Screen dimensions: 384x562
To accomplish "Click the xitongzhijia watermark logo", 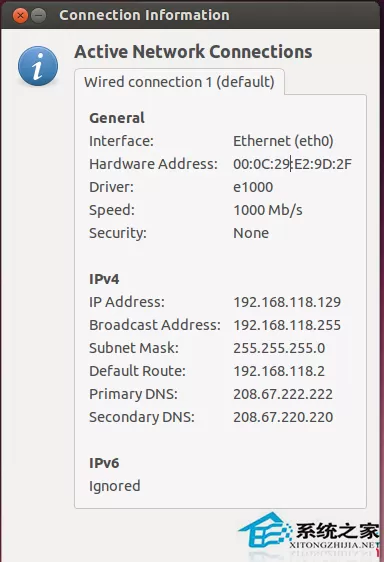I will click(x=308, y=532).
